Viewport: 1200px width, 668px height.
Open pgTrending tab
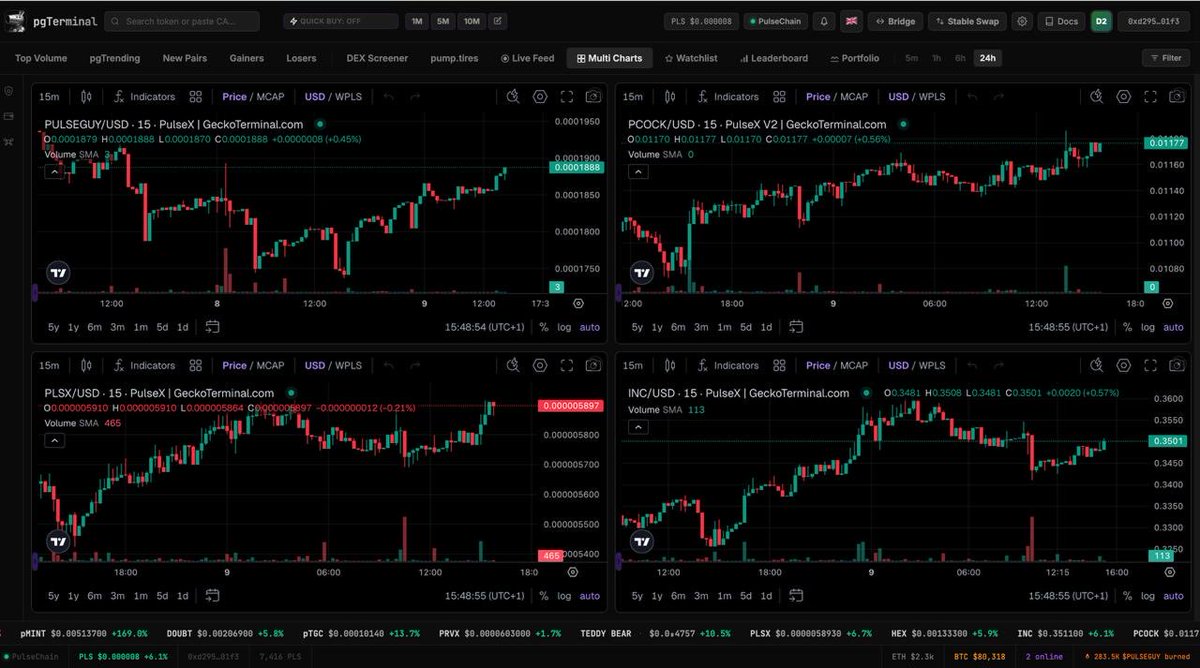pyautogui.click(x=114, y=58)
